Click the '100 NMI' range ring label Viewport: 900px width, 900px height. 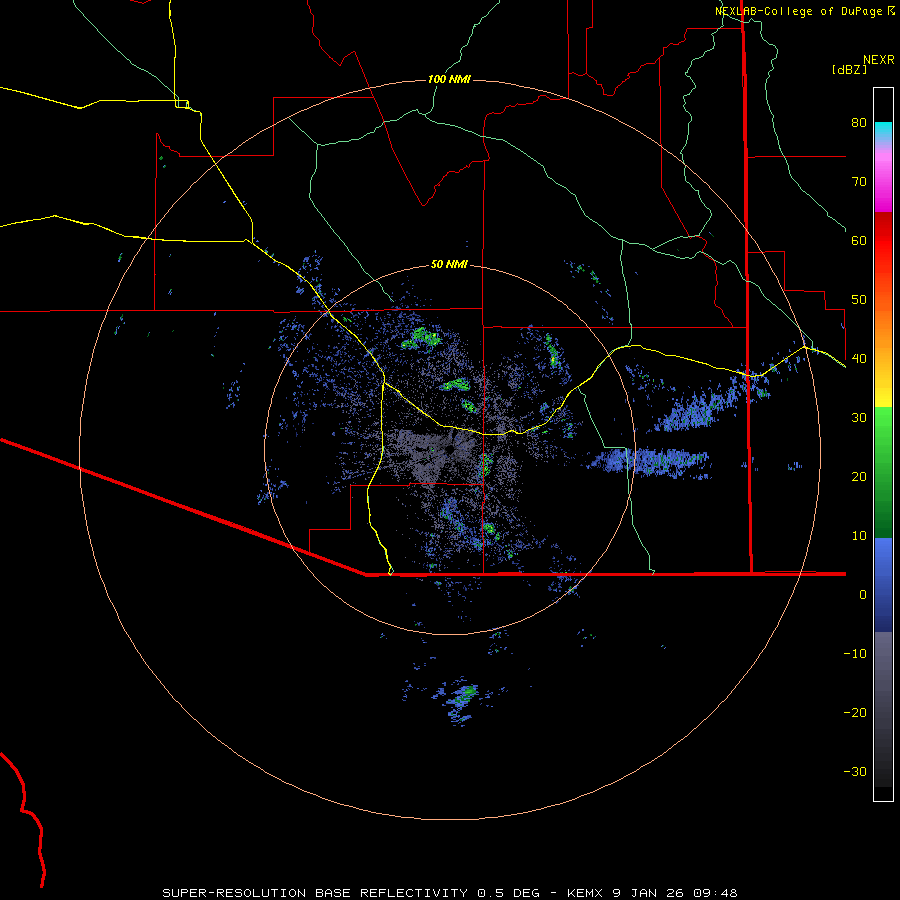pos(449,79)
